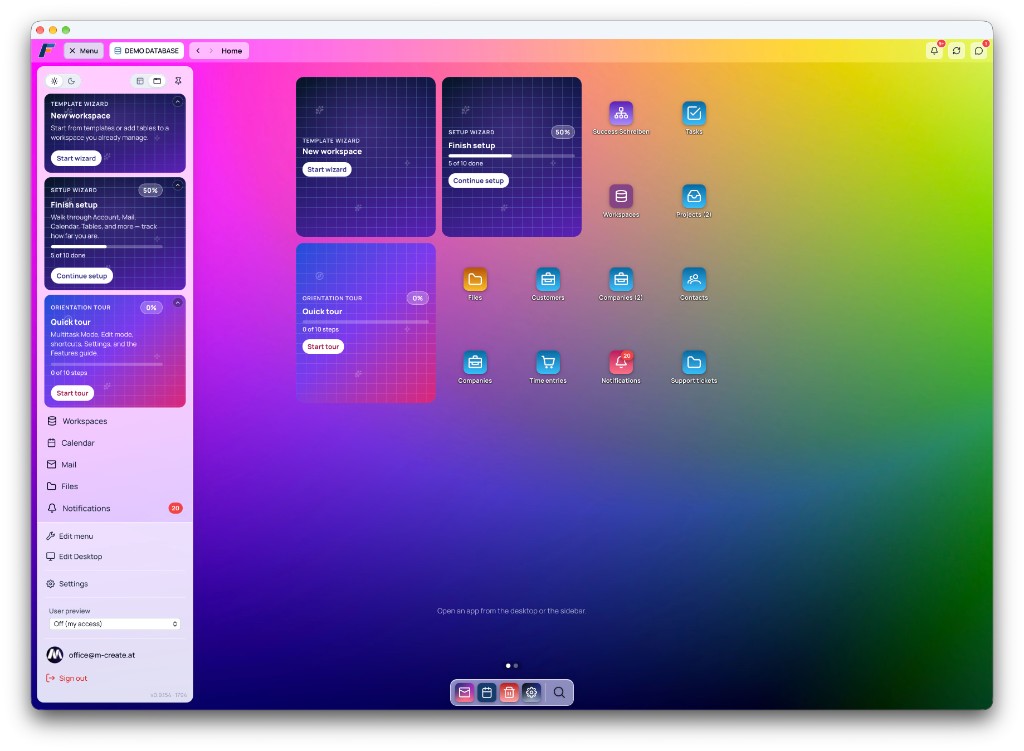Open the red Notifications desktop icon
Screen dimensions: 1024x751
(x=620, y=362)
